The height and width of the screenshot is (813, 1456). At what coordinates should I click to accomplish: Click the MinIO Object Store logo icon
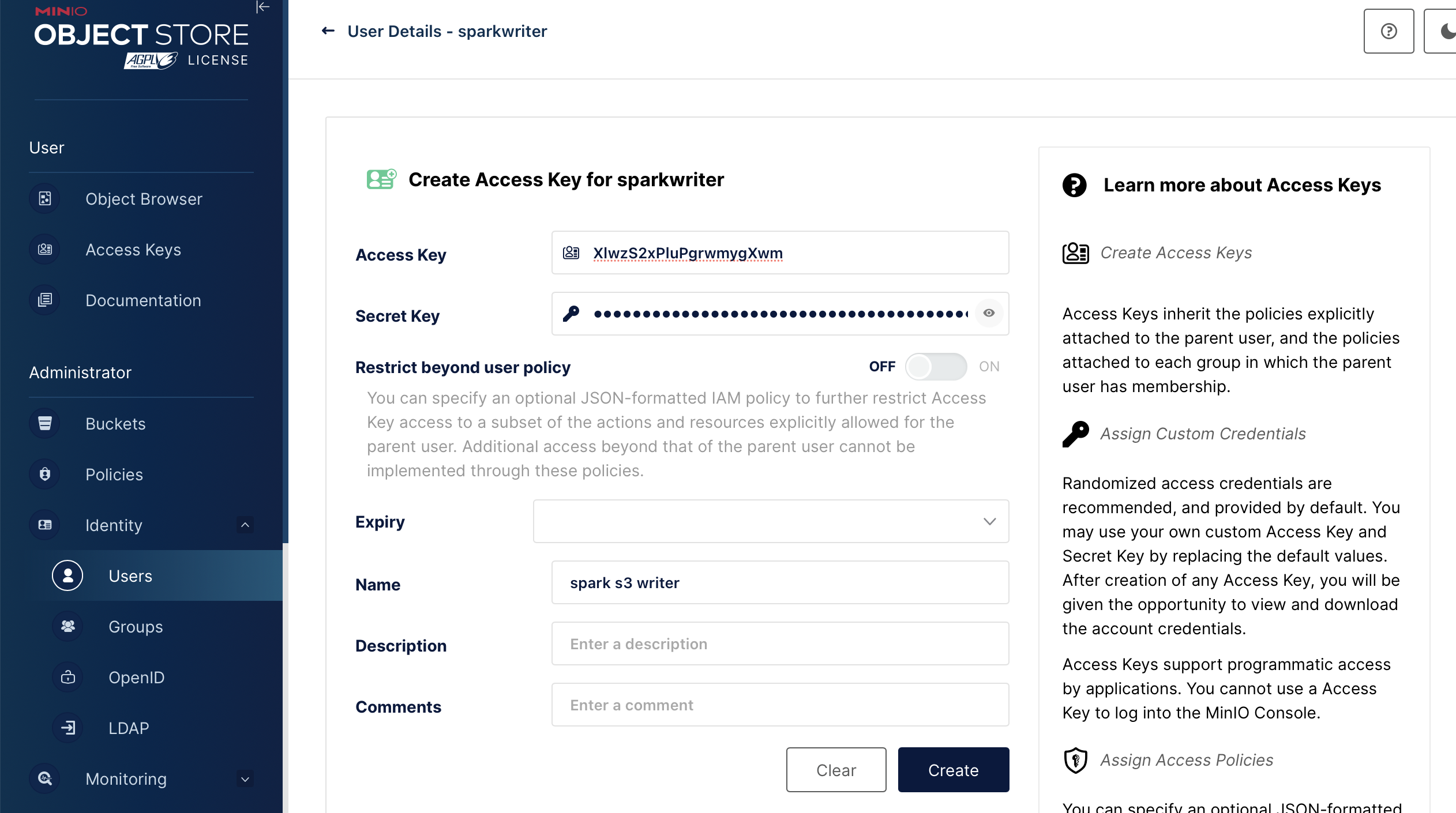click(140, 35)
